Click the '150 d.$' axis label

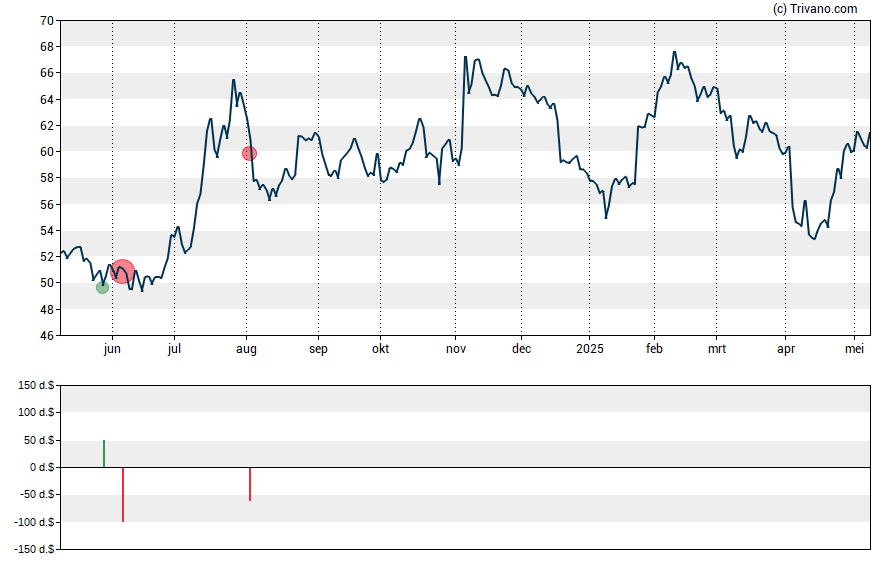coord(36,386)
